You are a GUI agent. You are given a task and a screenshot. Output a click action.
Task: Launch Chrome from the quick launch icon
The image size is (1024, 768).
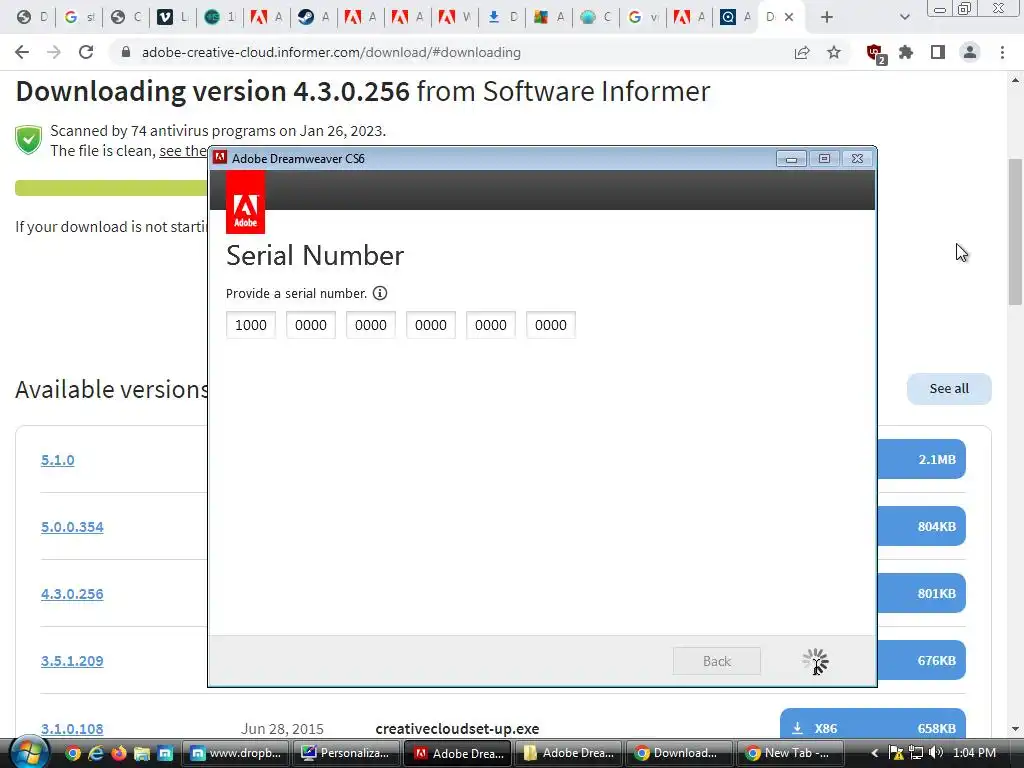[x=72, y=754]
